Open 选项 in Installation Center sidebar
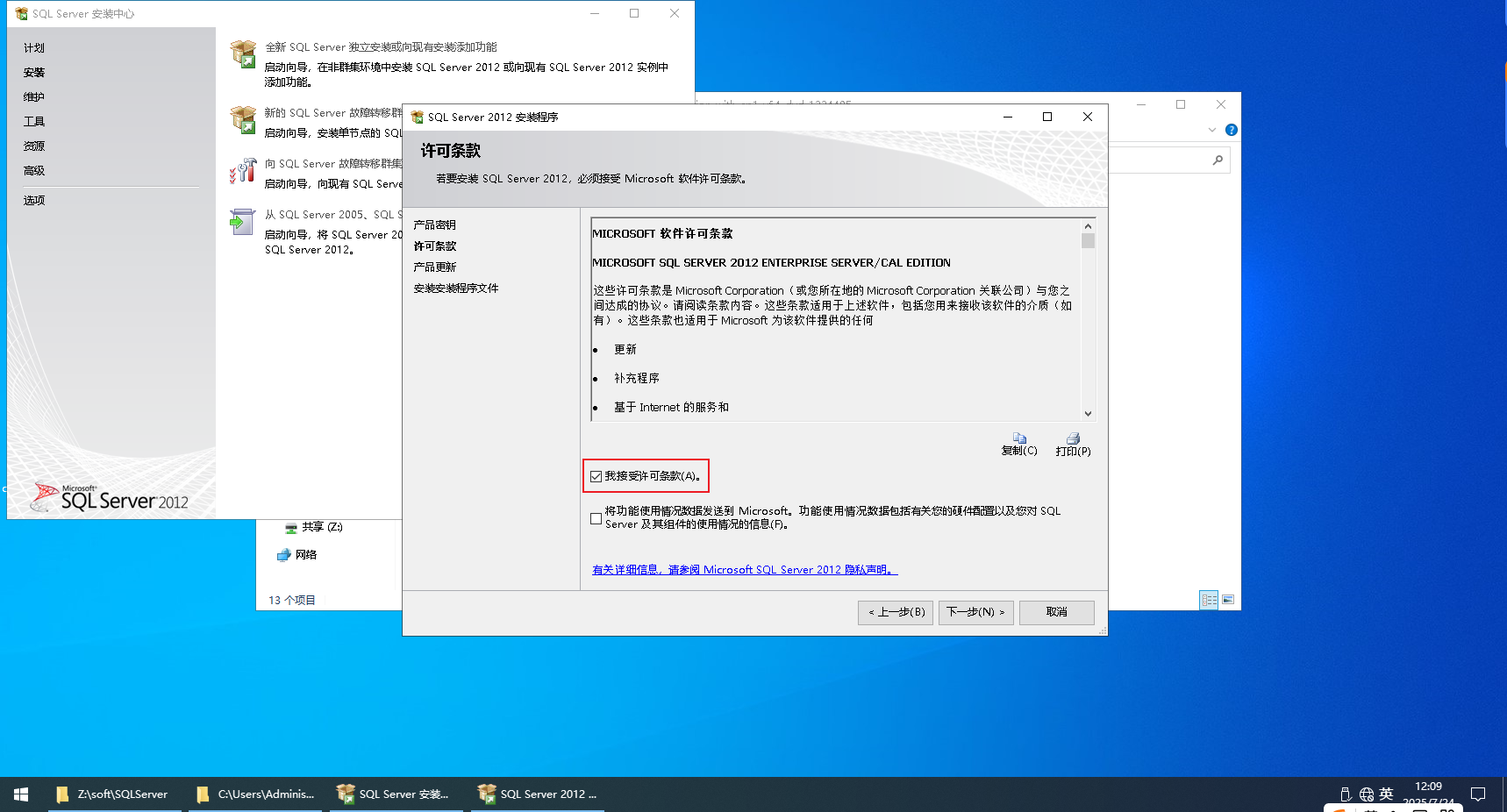 click(x=34, y=201)
